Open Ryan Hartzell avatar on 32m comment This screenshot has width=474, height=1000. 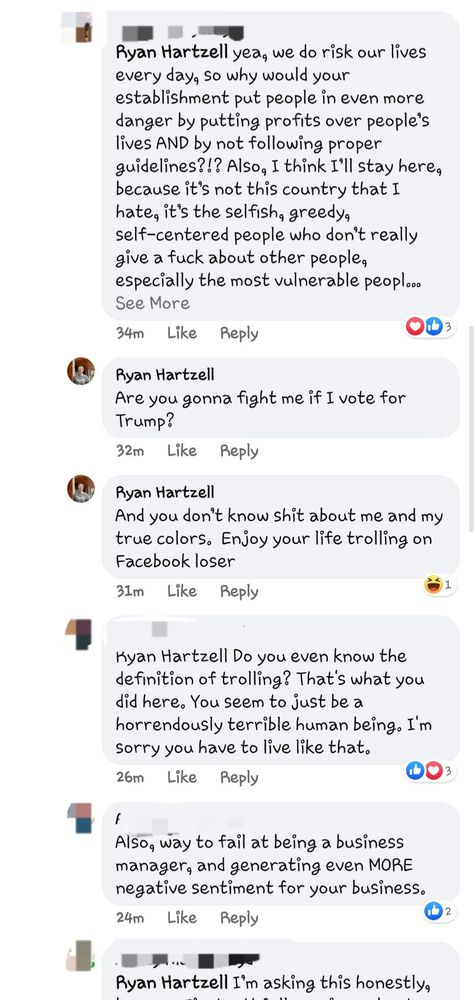[80, 371]
